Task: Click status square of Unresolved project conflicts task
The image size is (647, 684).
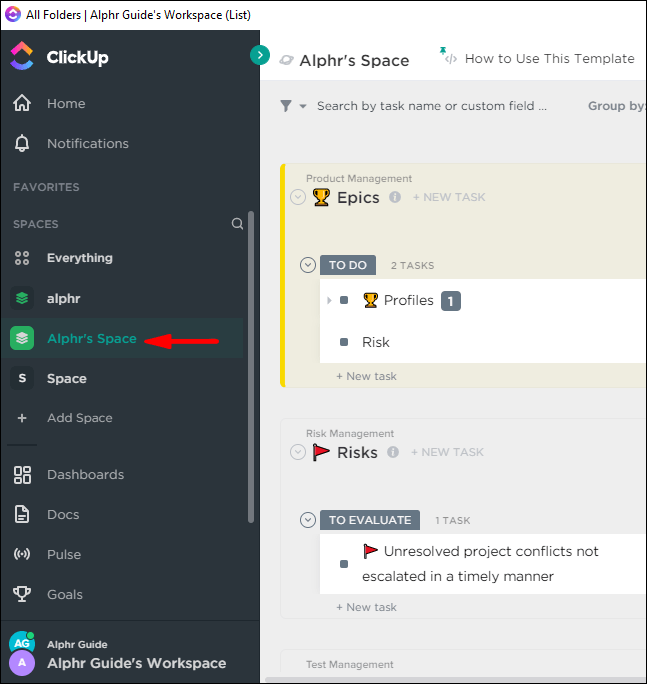Action: pos(344,564)
